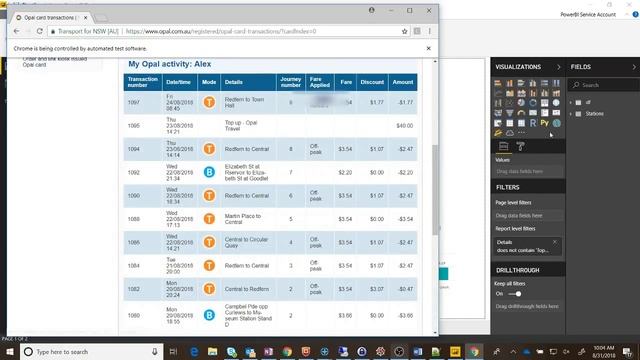Select the Waterfall chart visual

point(498,103)
